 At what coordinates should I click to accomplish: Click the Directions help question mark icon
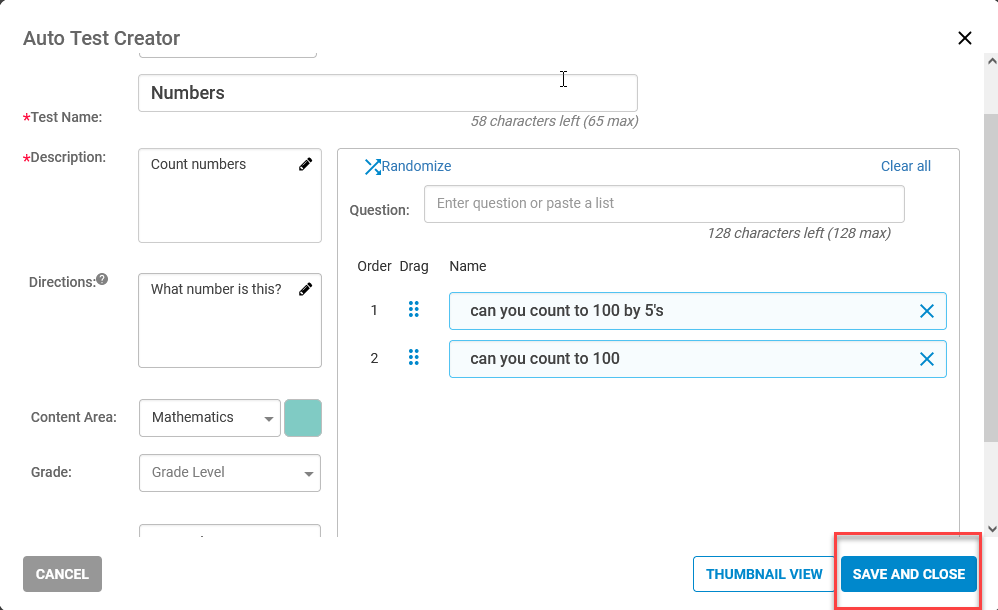[x=102, y=280]
